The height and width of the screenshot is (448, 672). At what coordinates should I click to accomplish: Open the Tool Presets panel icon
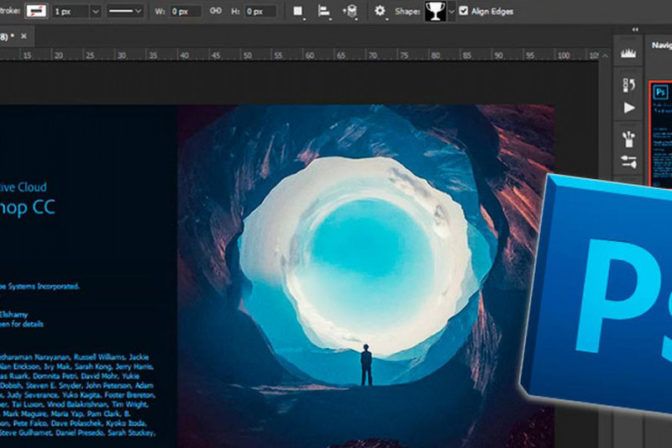tap(629, 161)
